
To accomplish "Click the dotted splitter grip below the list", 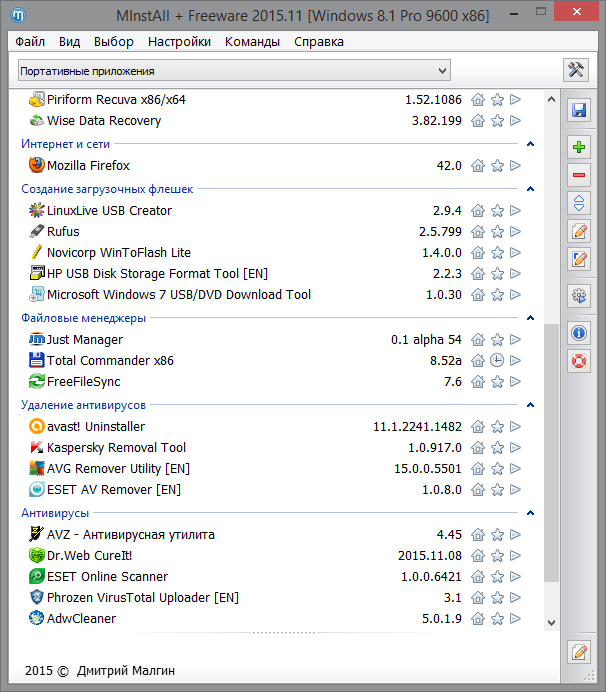I will [284, 633].
